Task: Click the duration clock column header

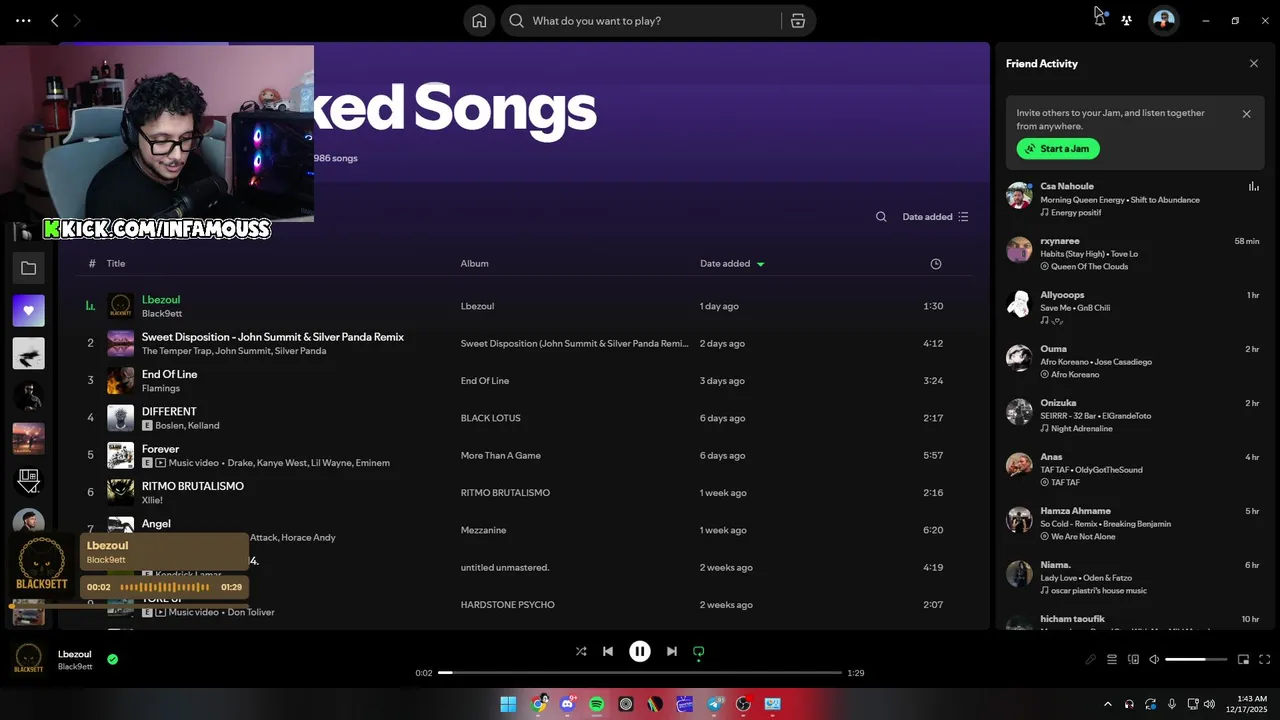Action: point(936,264)
